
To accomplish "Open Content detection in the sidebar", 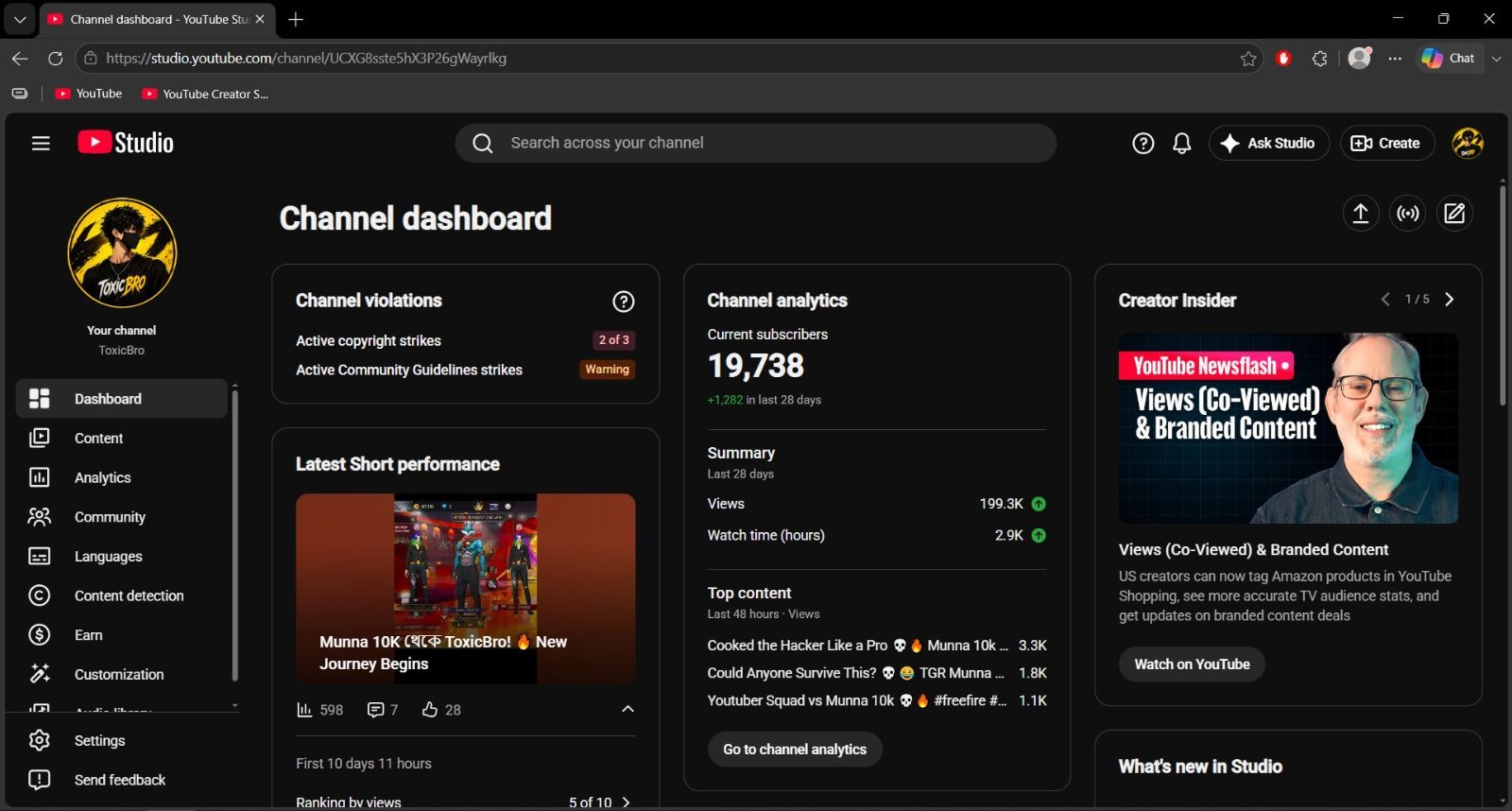I will (x=122, y=595).
